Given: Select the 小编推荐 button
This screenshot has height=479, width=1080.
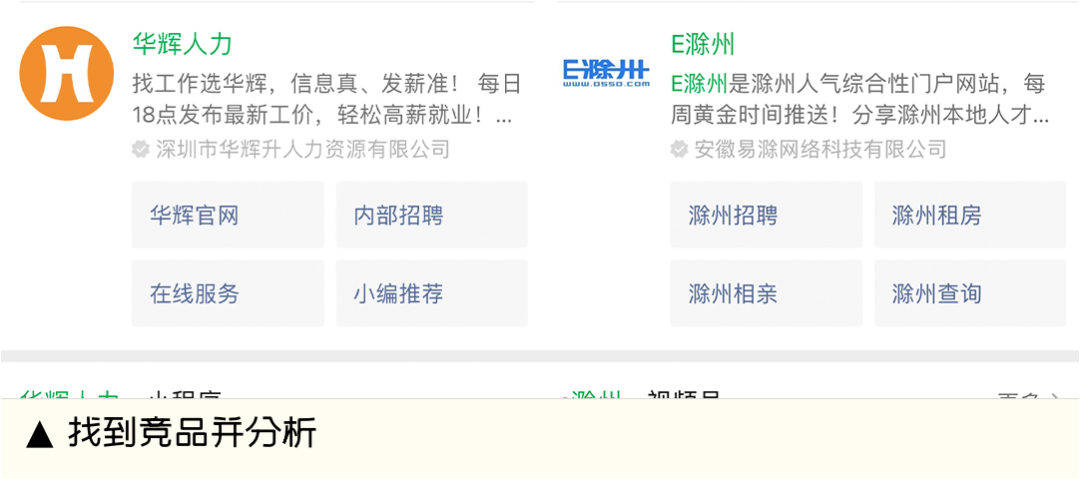Looking at the screenshot, I should pos(432,294).
